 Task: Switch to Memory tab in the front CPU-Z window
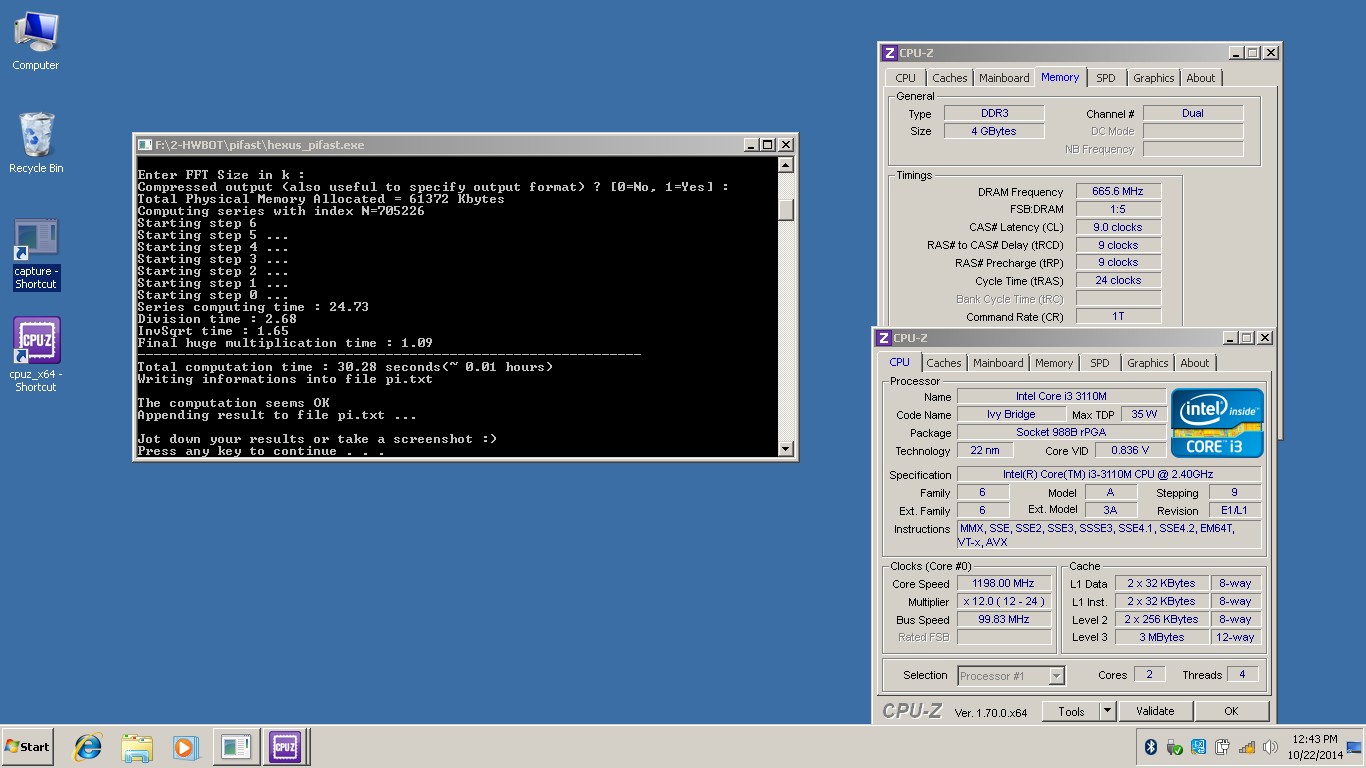click(1054, 363)
